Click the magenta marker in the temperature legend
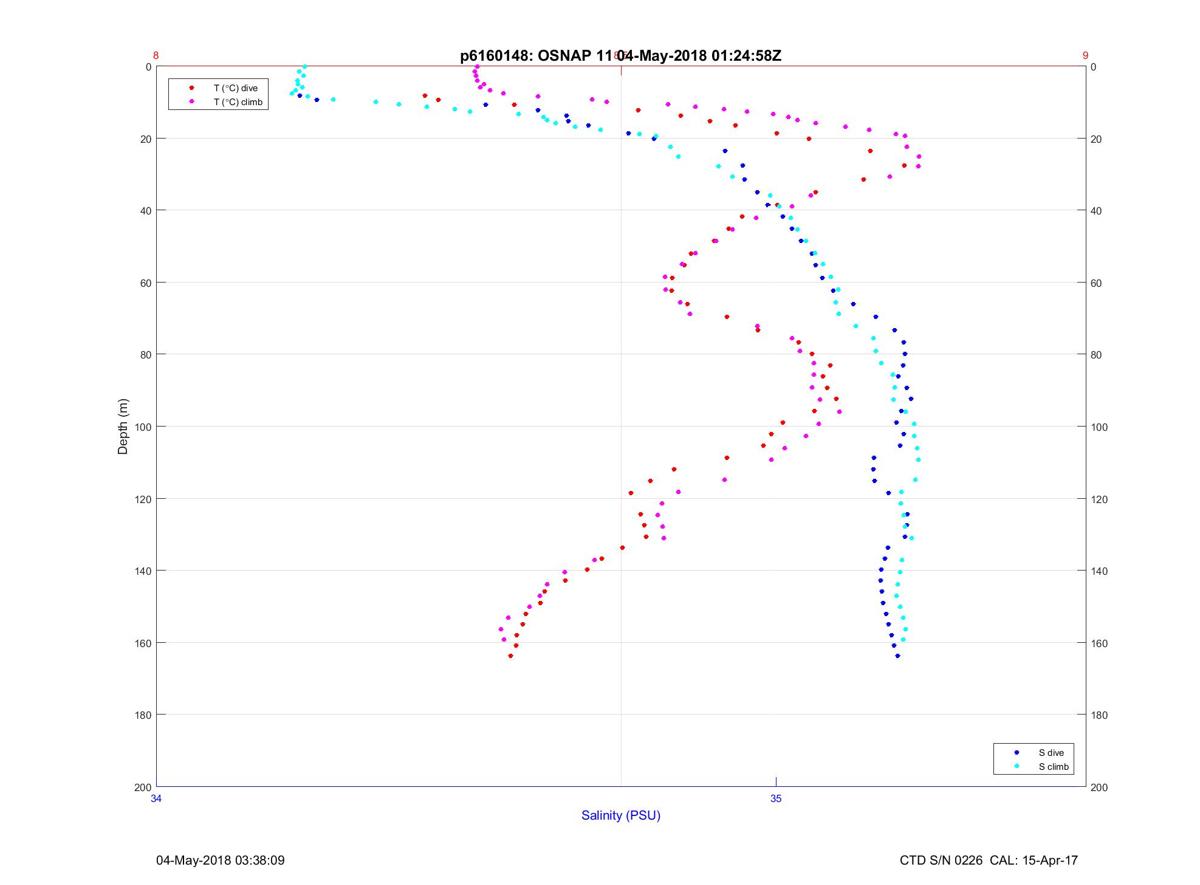Image resolution: width=1200 pixels, height=885 pixels. tap(192, 102)
